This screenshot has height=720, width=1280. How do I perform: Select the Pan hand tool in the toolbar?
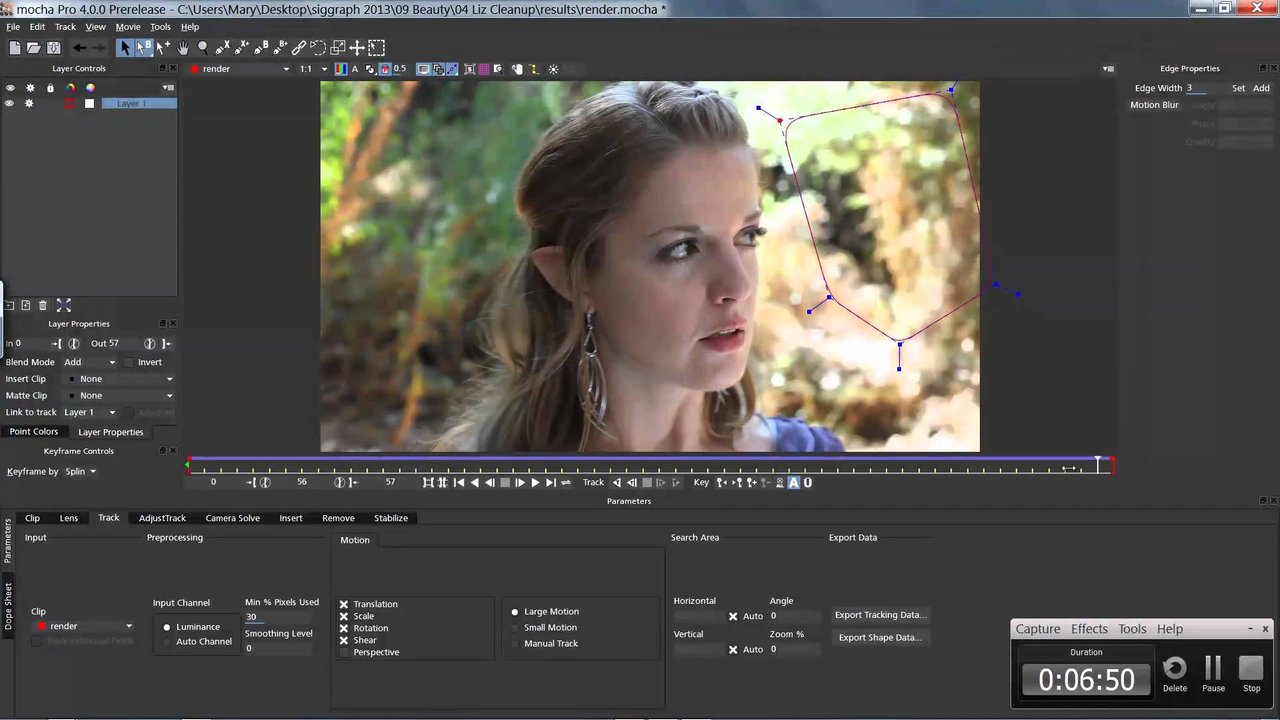[183, 47]
